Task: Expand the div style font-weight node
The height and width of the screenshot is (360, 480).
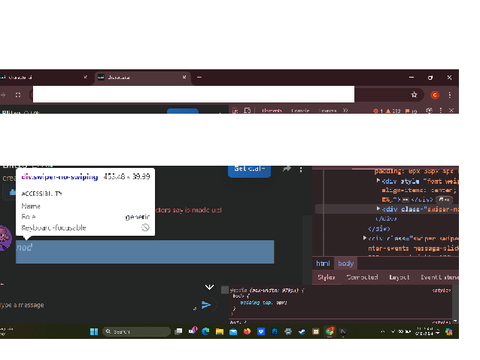Action: [x=378, y=180]
